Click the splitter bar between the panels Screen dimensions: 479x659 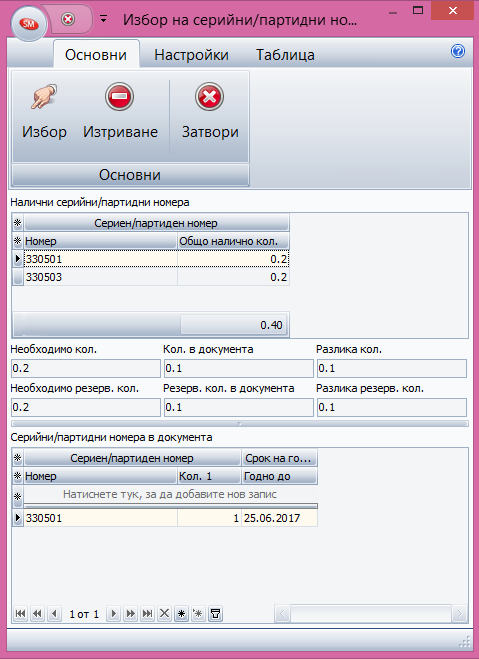[240, 424]
